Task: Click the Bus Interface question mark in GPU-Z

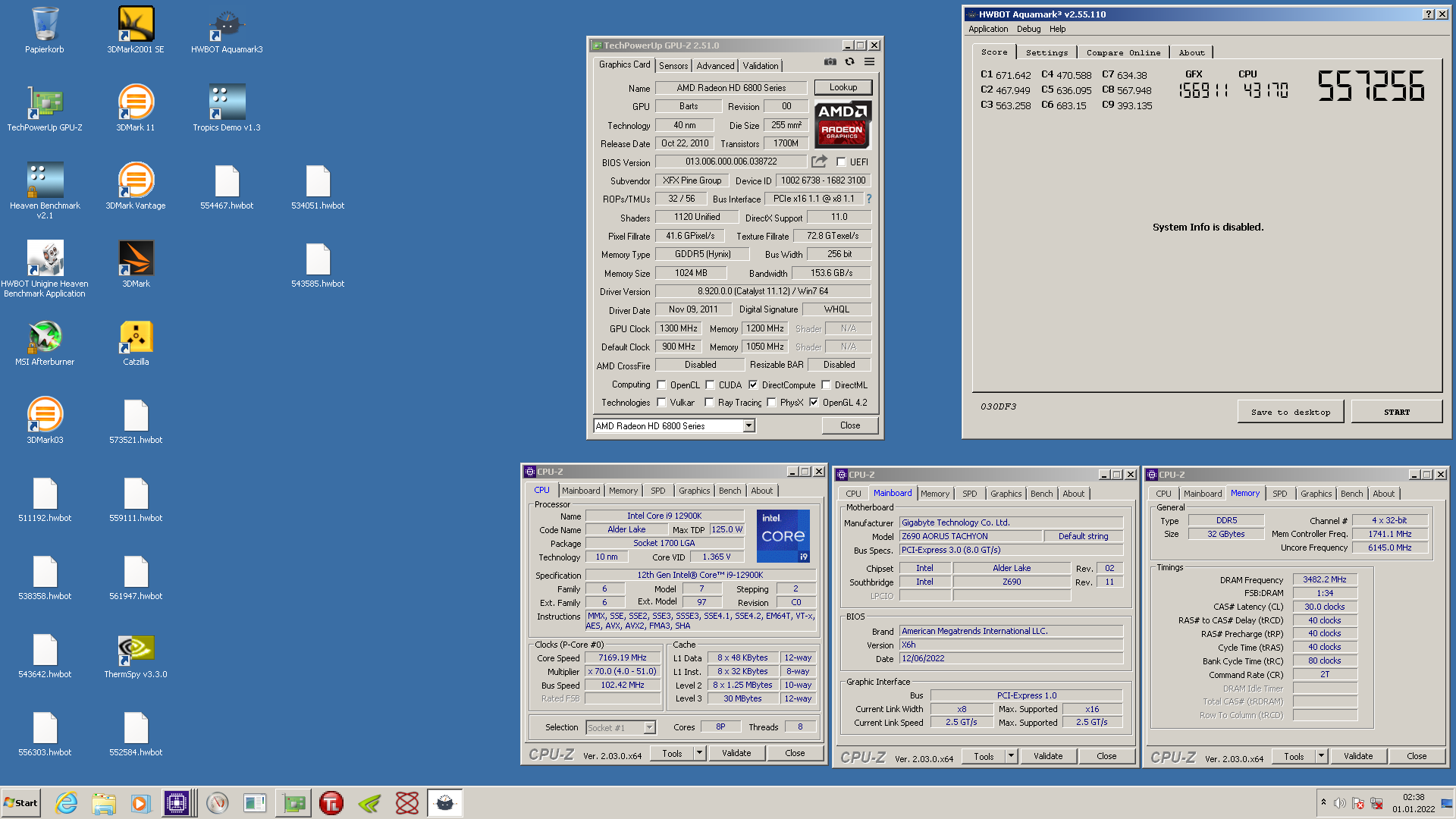Action: pos(869,199)
